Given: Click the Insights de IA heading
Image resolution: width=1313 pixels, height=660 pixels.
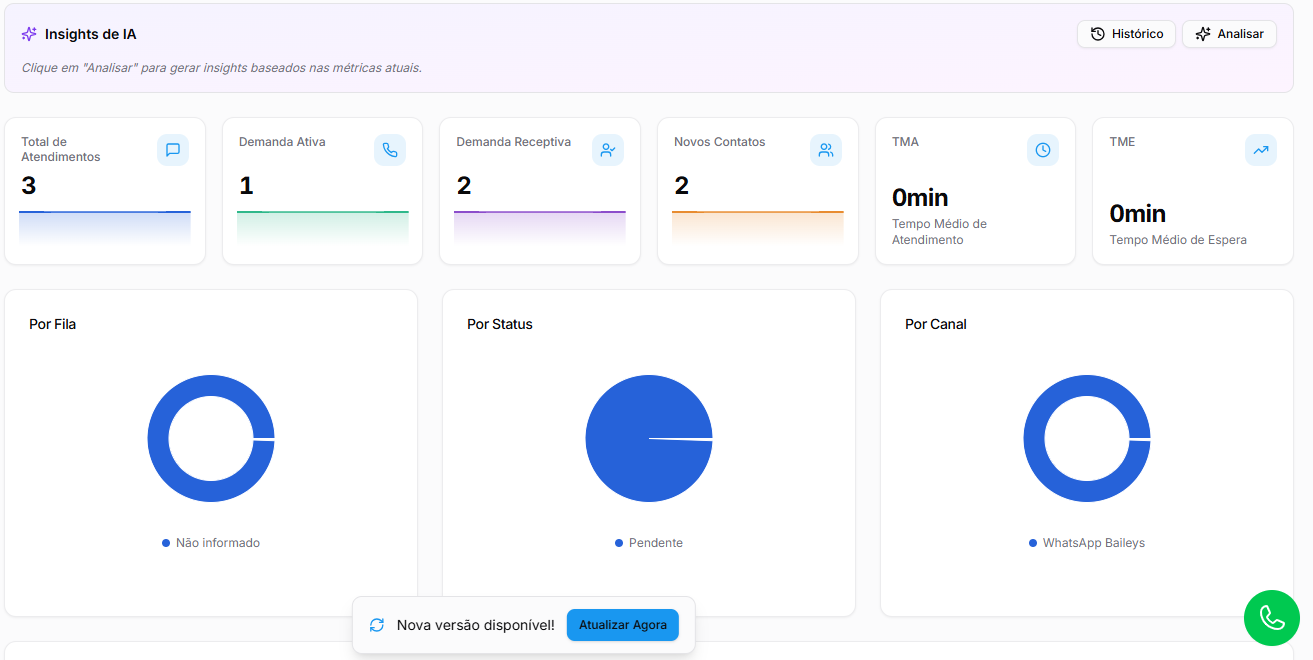Looking at the screenshot, I should click(x=90, y=34).
